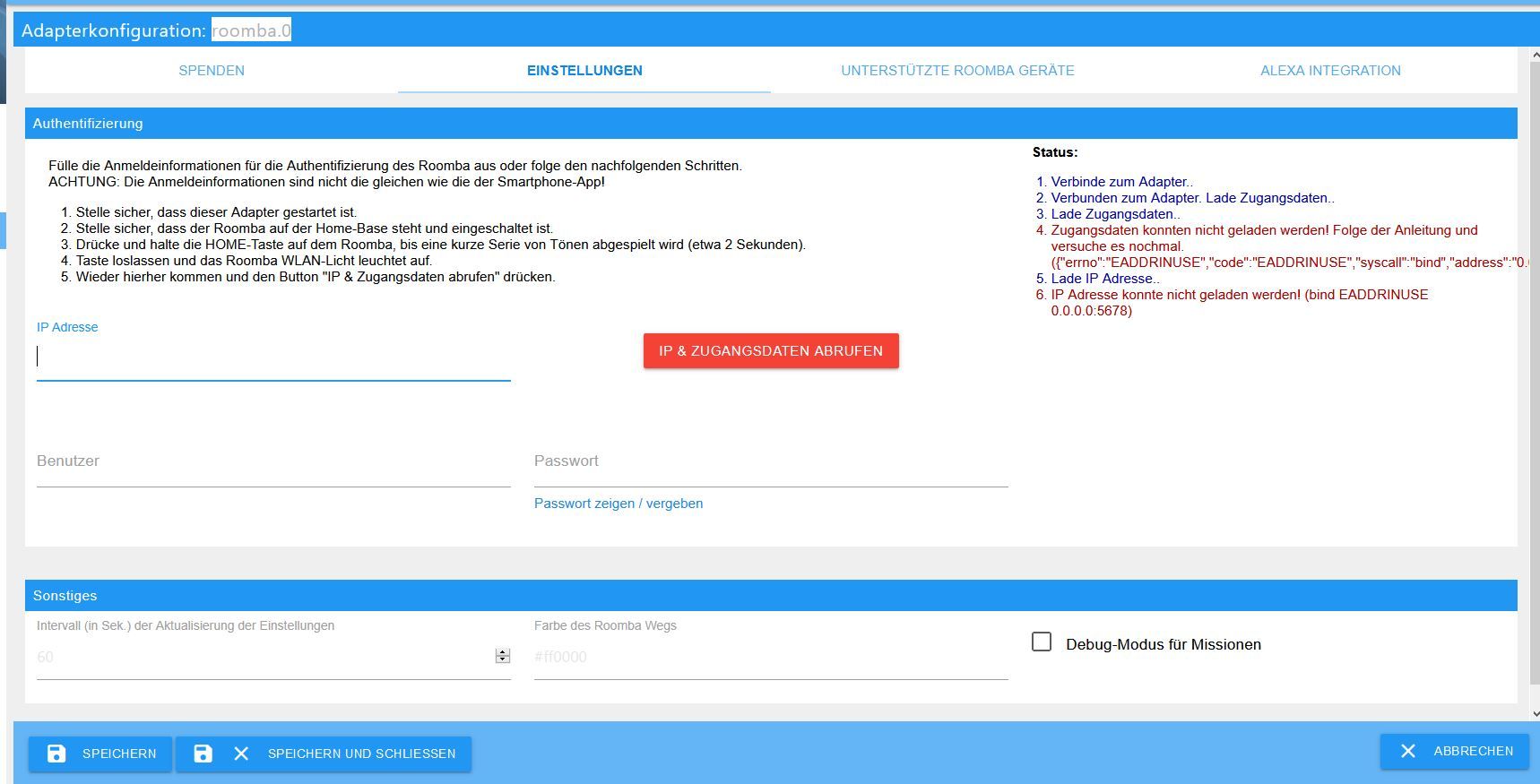
Task: Click Speichern und Schließen button
Action: [324, 754]
